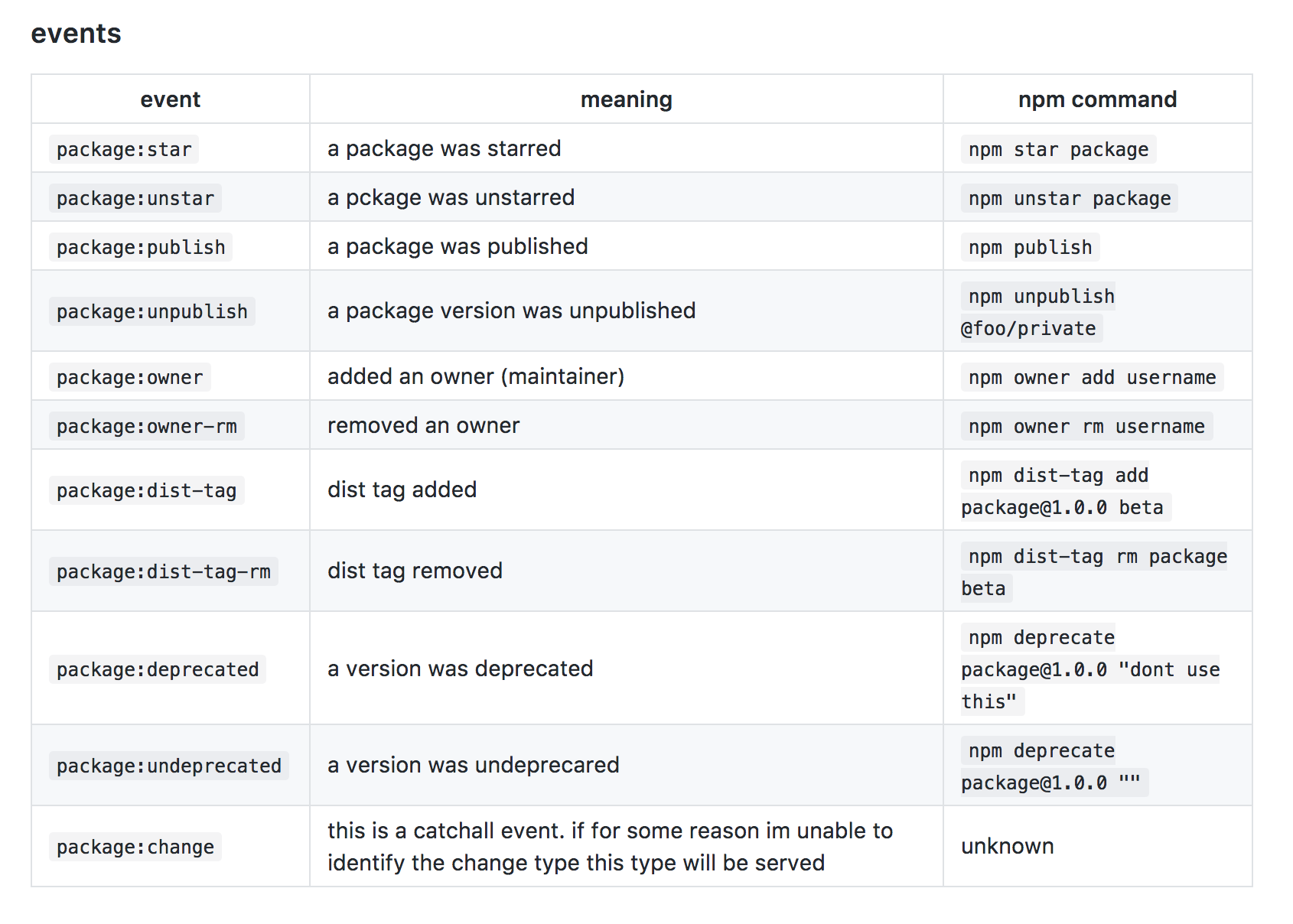The height and width of the screenshot is (924, 1293).
Task: Click the package:unpublish event code
Action: point(152,311)
